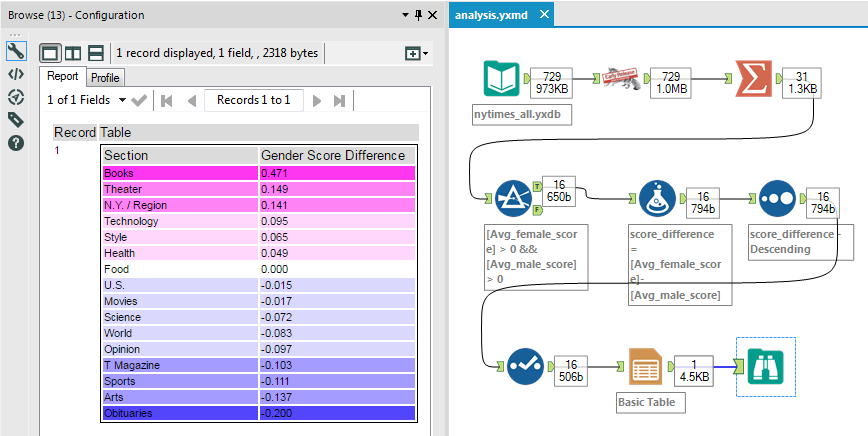Open the Configuration panel options dropdown arrow
Image resolution: width=868 pixels, height=436 pixels.
(x=406, y=16)
